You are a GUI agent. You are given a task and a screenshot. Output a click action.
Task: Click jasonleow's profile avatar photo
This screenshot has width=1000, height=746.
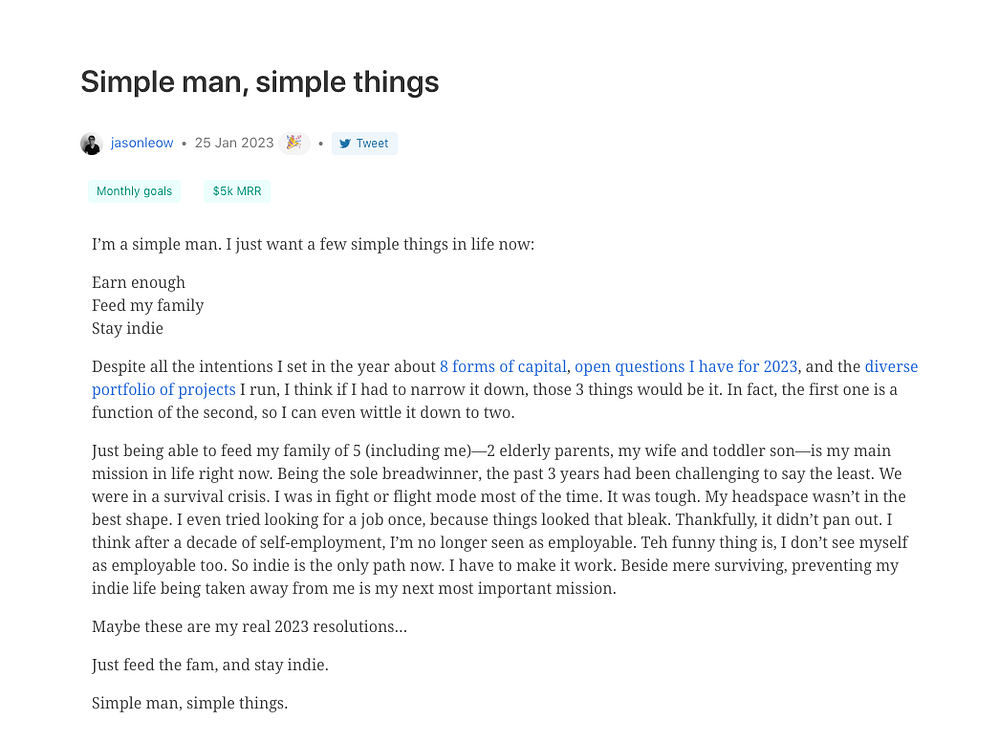[x=91, y=143]
